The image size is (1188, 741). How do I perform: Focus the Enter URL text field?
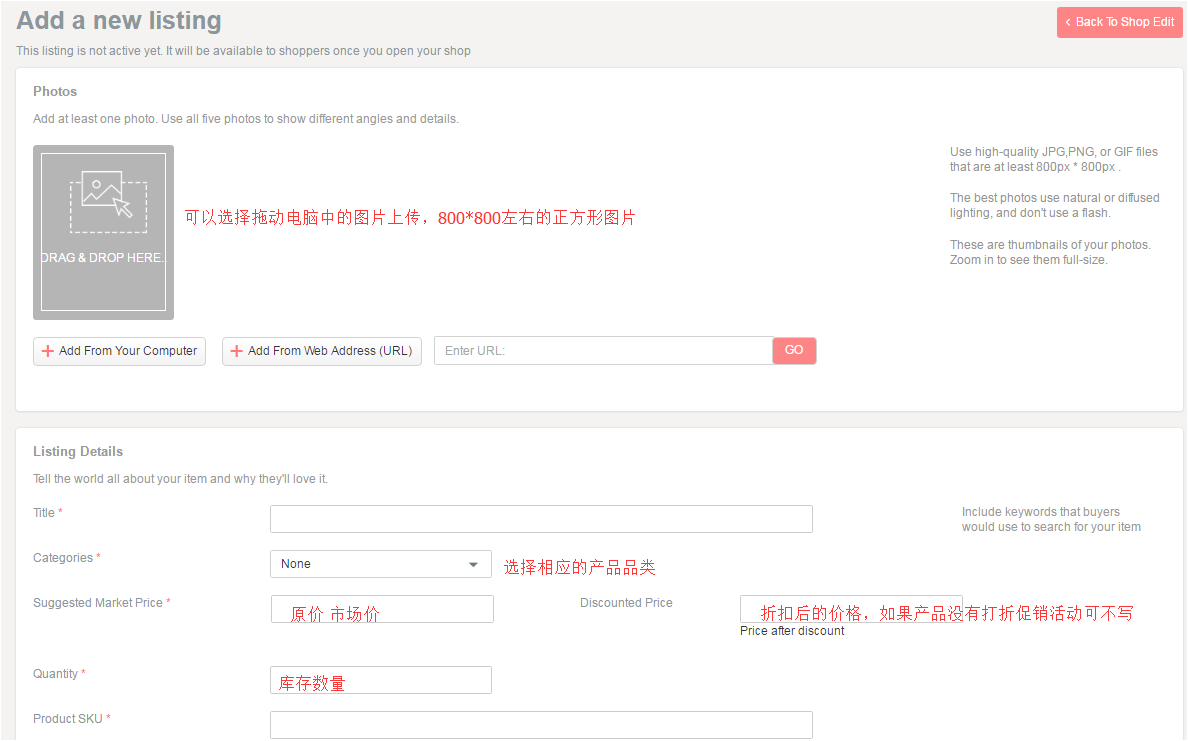603,351
